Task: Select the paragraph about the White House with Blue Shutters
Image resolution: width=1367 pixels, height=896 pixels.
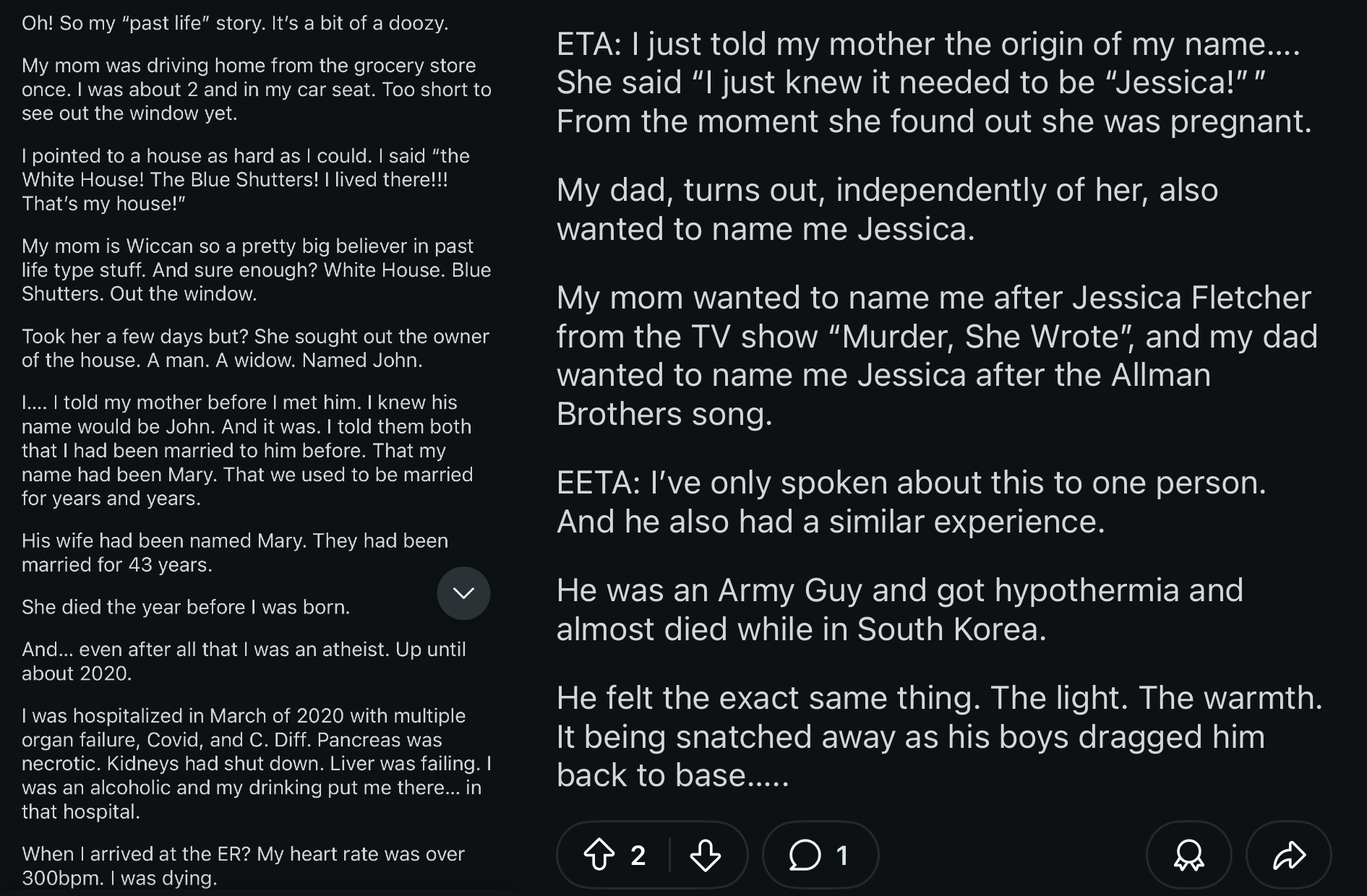Action: [246, 179]
